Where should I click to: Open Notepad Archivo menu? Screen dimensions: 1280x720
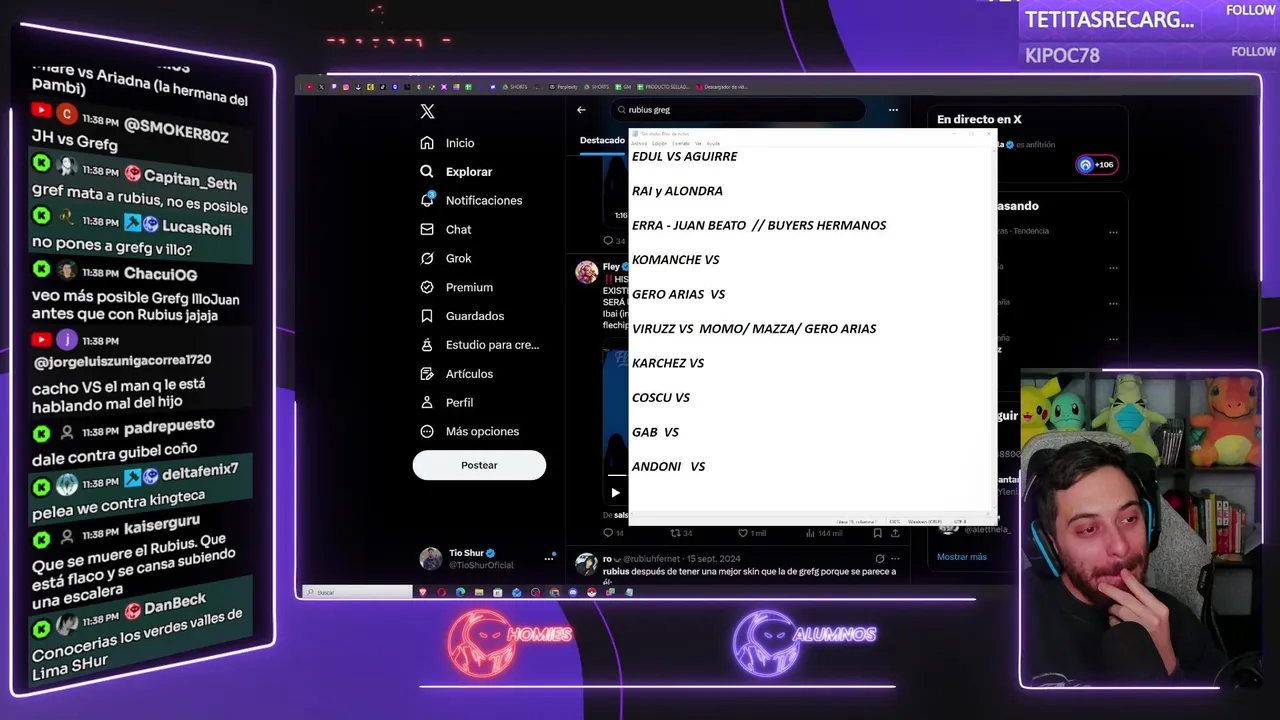pyautogui.click(x=639, y=143)
